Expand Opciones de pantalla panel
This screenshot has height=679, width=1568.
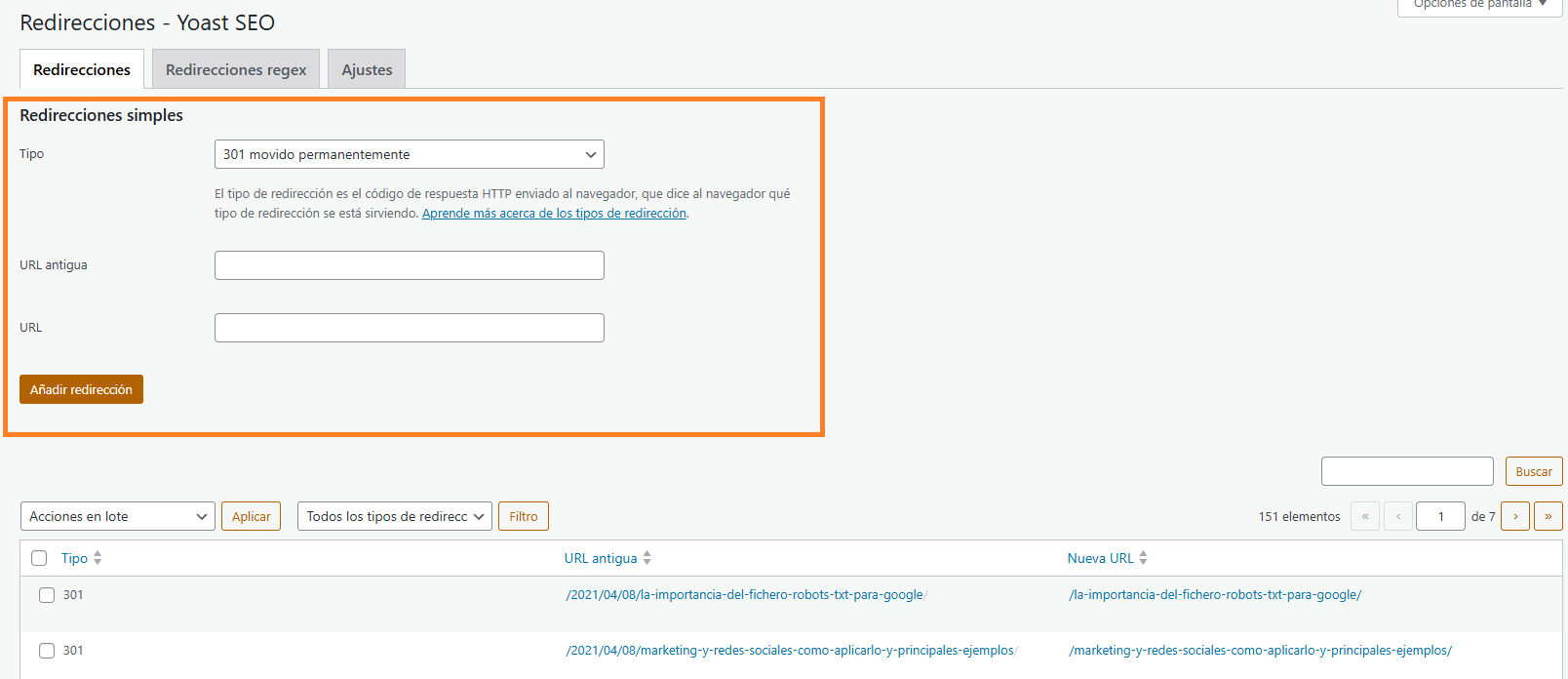point(1479,5)
